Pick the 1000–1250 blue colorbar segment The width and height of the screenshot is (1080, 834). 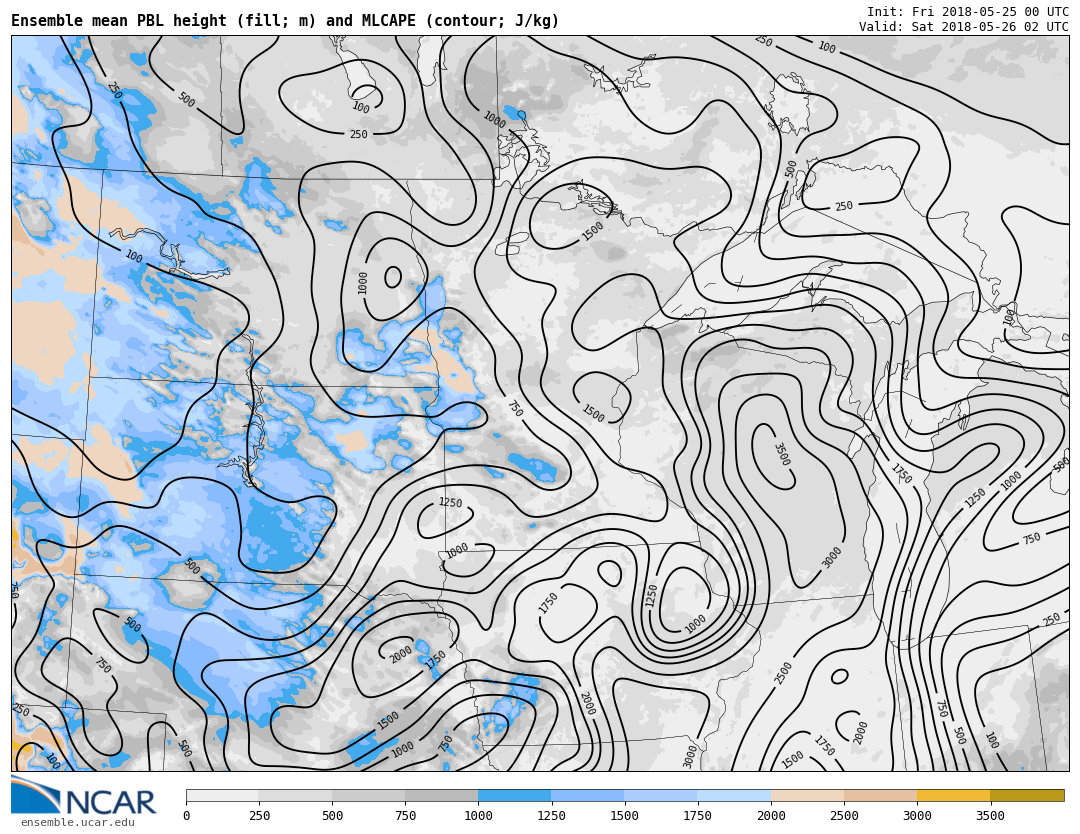[514, 796]
